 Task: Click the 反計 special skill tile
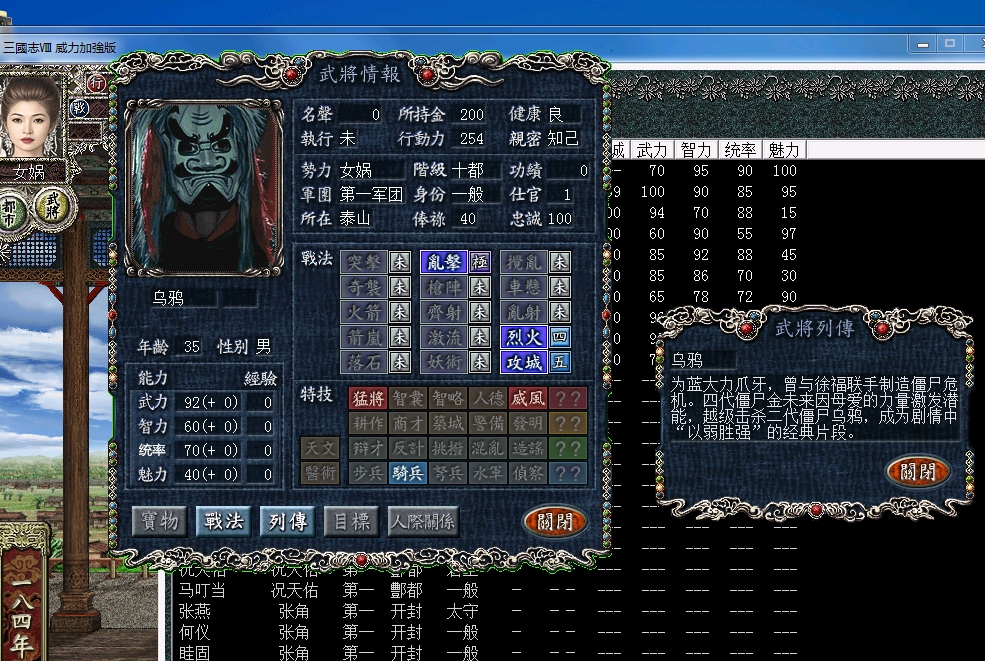[408, 448]
